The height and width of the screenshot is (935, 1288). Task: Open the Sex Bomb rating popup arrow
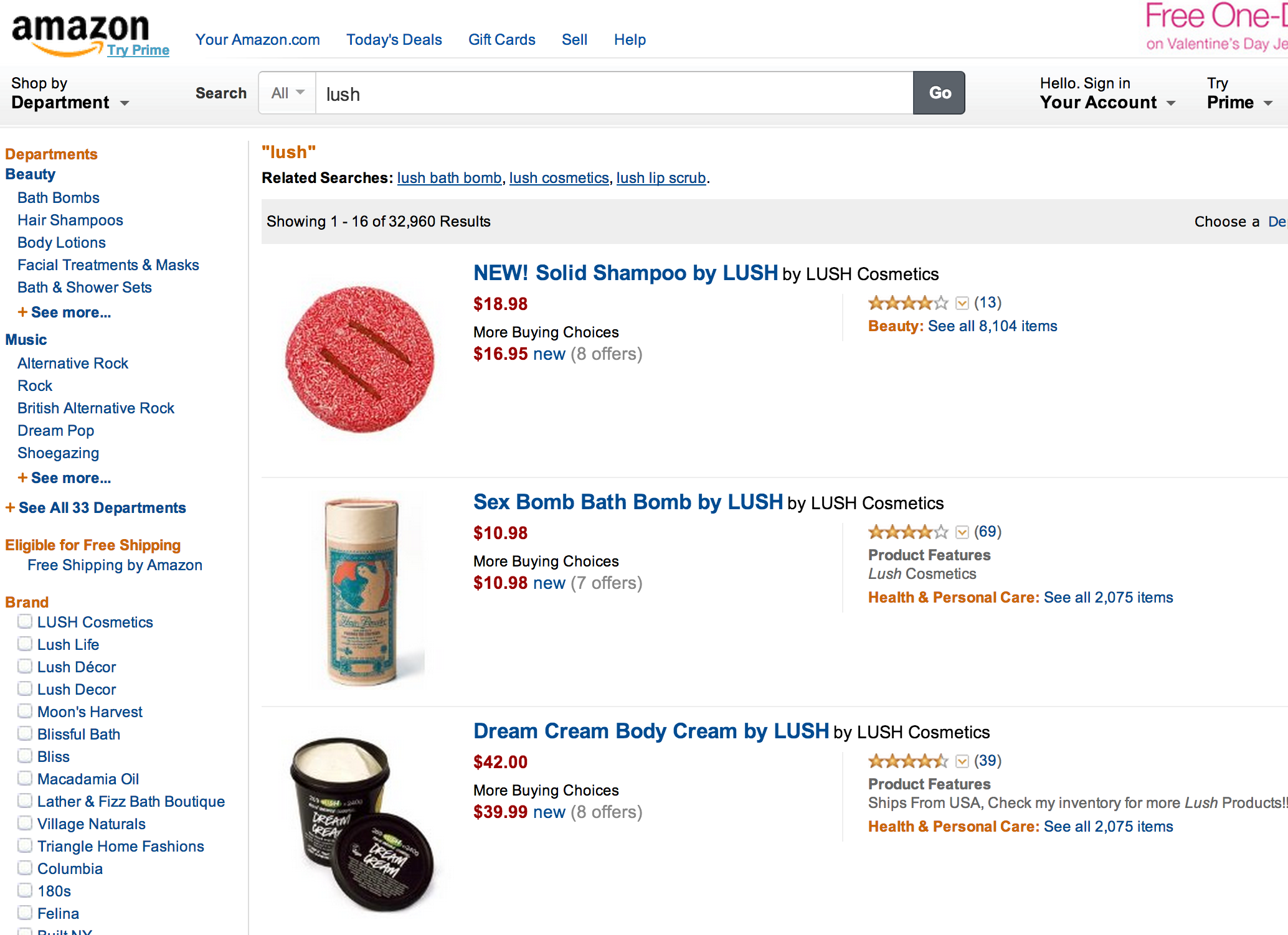click(962, 532)
